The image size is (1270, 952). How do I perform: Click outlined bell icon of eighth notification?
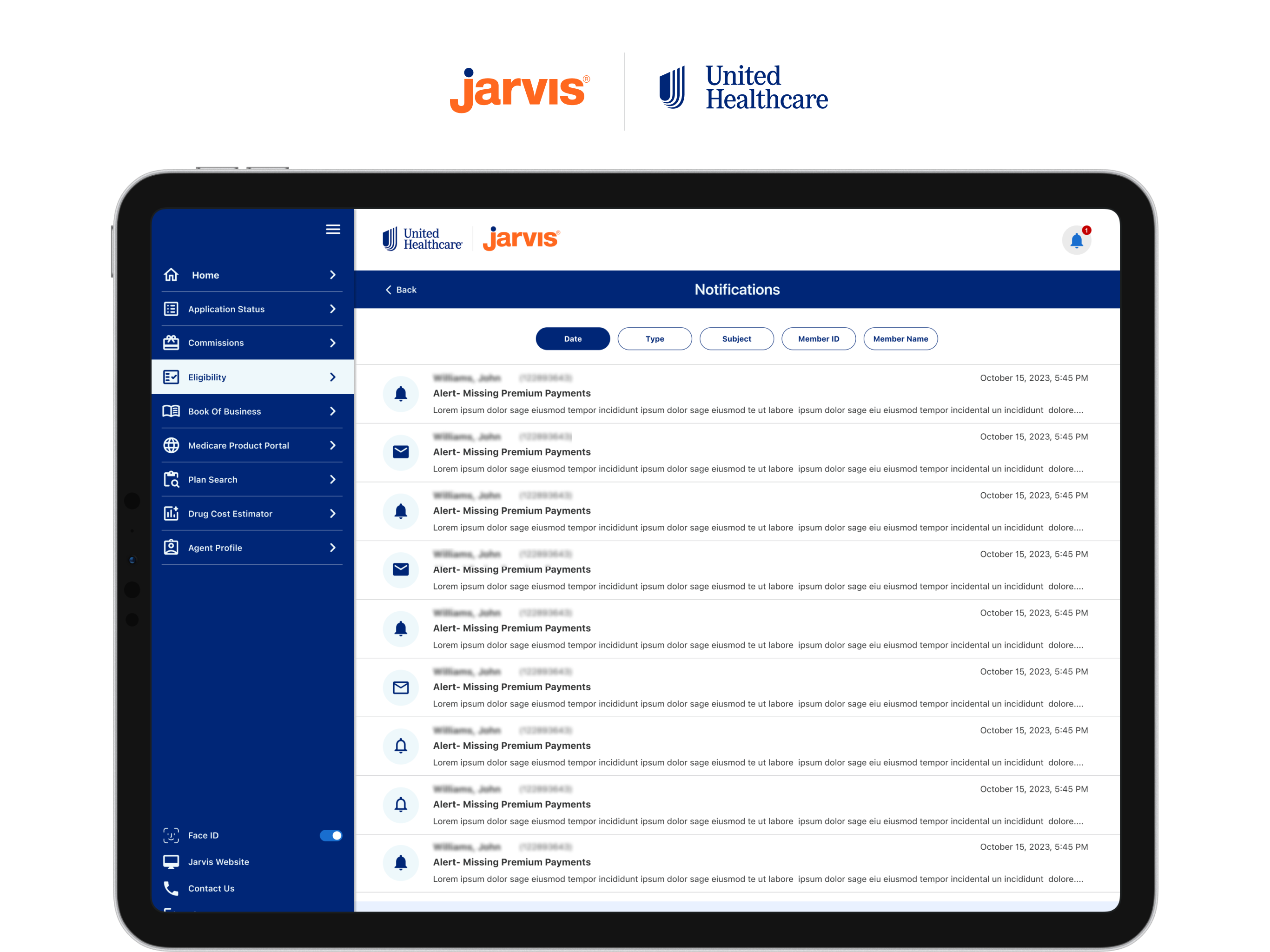pyautogui.click(x=401, y=805)
